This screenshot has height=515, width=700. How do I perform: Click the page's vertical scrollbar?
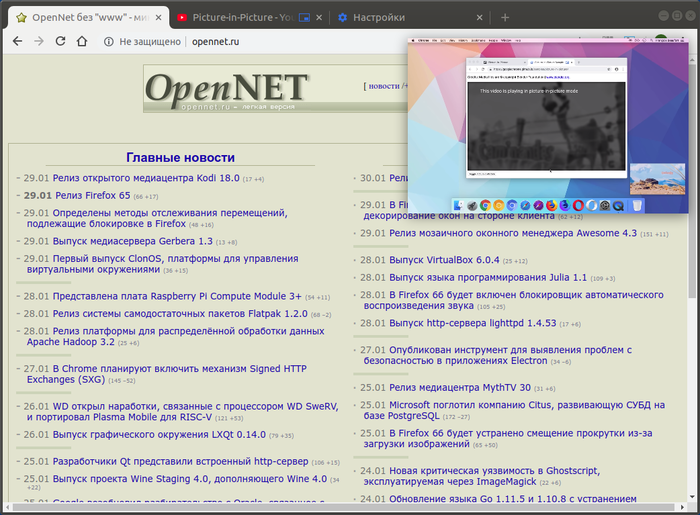point(694,250)
